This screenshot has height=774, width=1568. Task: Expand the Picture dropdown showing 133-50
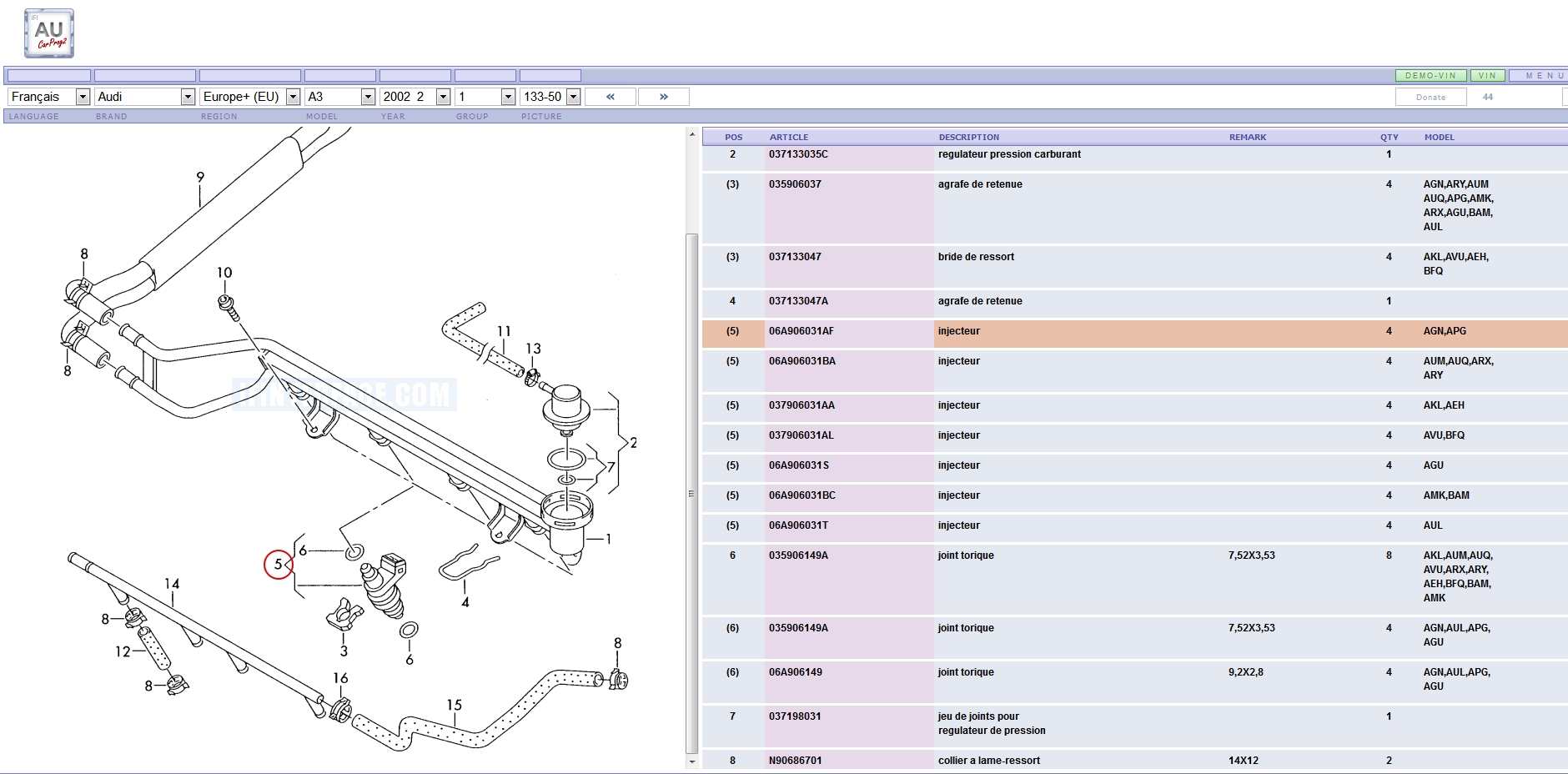point(550,97)
